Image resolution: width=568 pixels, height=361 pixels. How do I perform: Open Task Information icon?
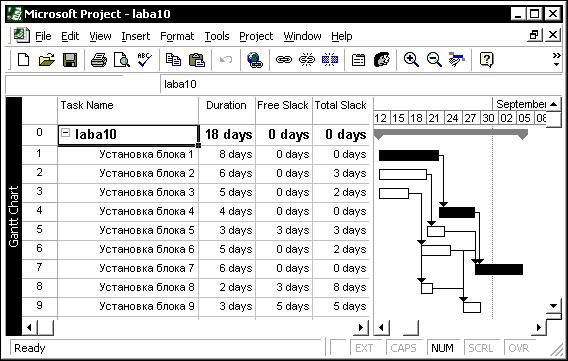tap(358, 60)
